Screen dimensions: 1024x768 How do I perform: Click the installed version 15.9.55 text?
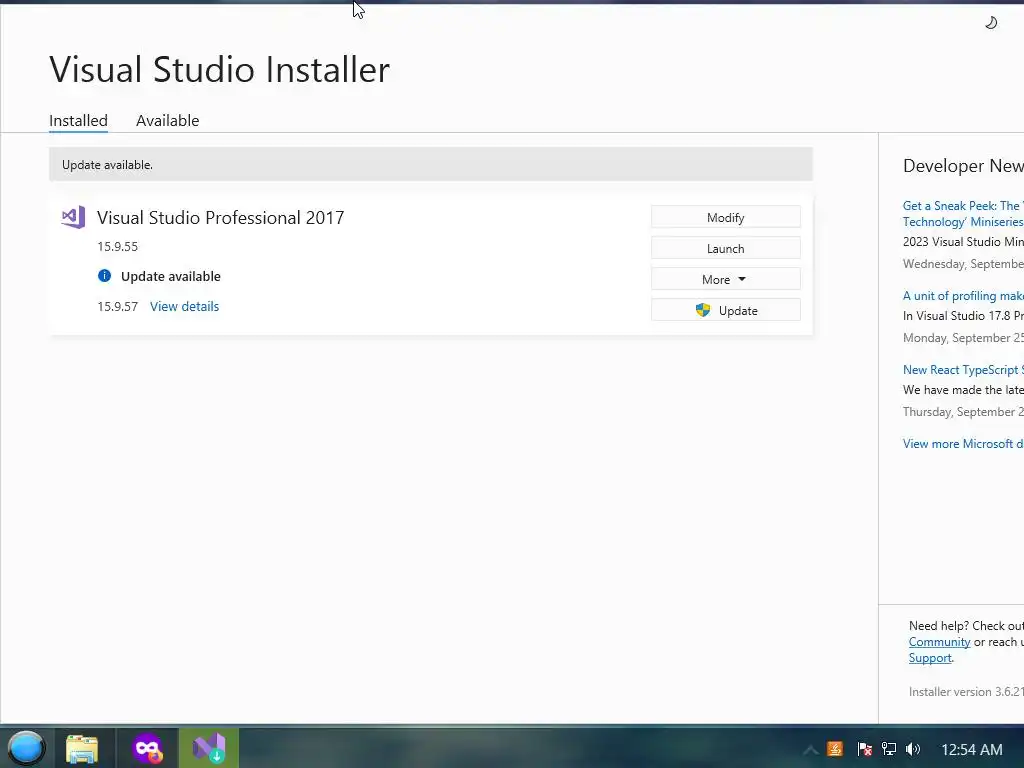[118, 247]
